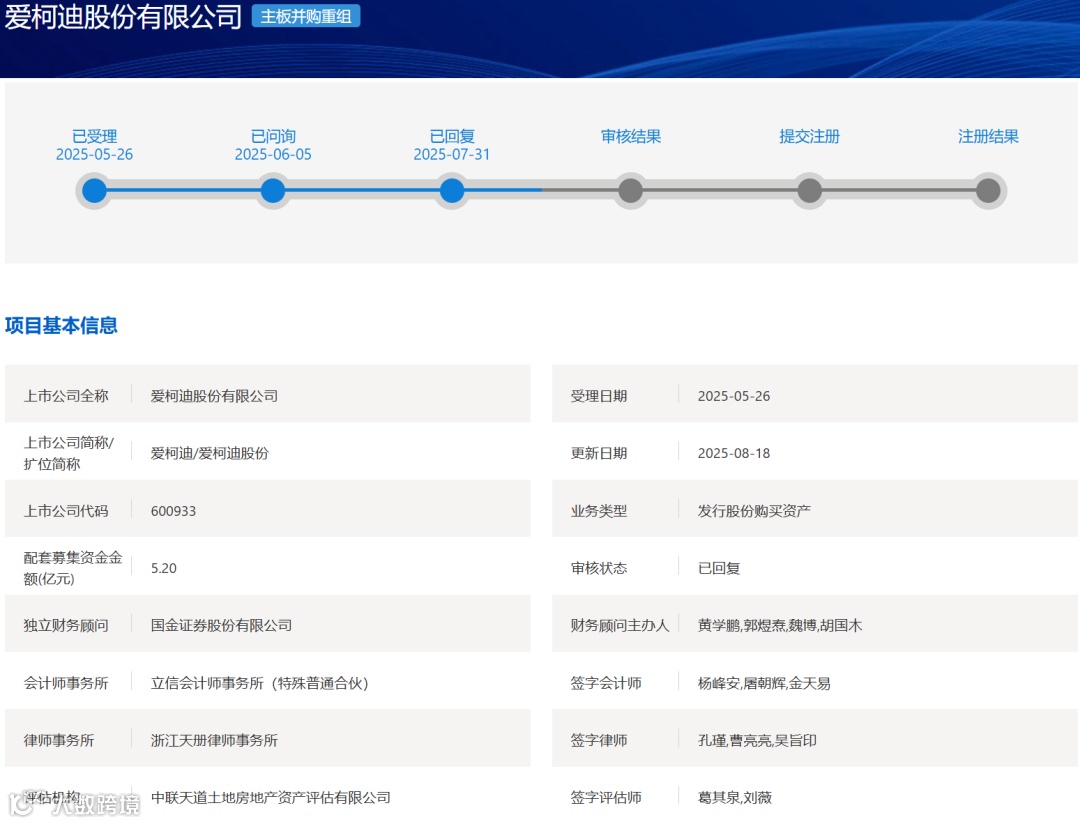Click the company full name value 爱柯迪股份有限公司
The width and height of the screenshot is (1080, 824).
click(x=214, y=396)
